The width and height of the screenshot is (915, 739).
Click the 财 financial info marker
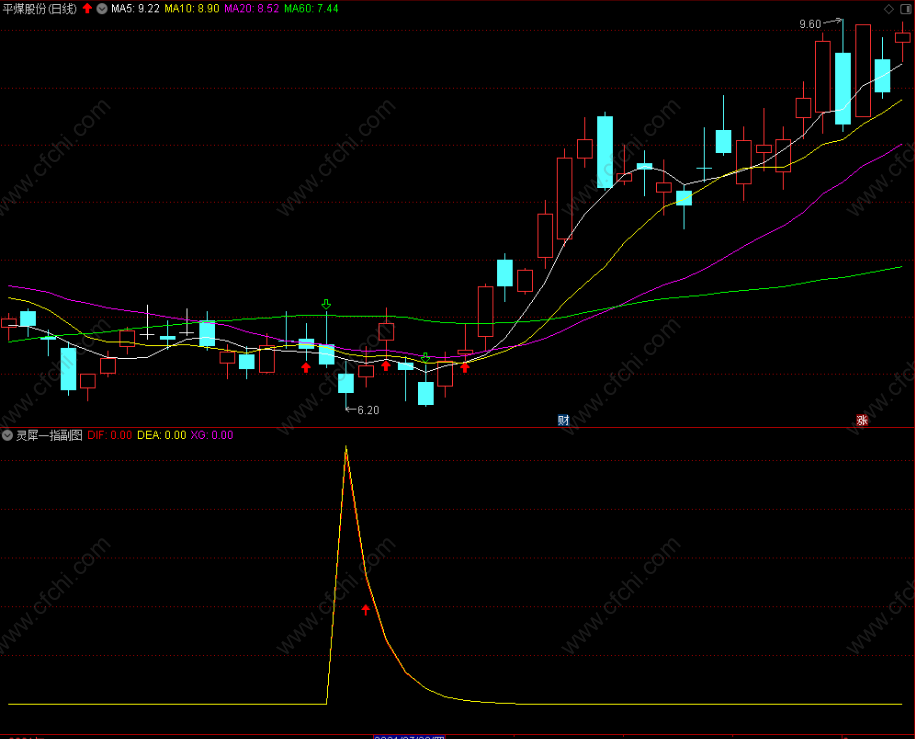pyautogui.click(x=563, y=420)
